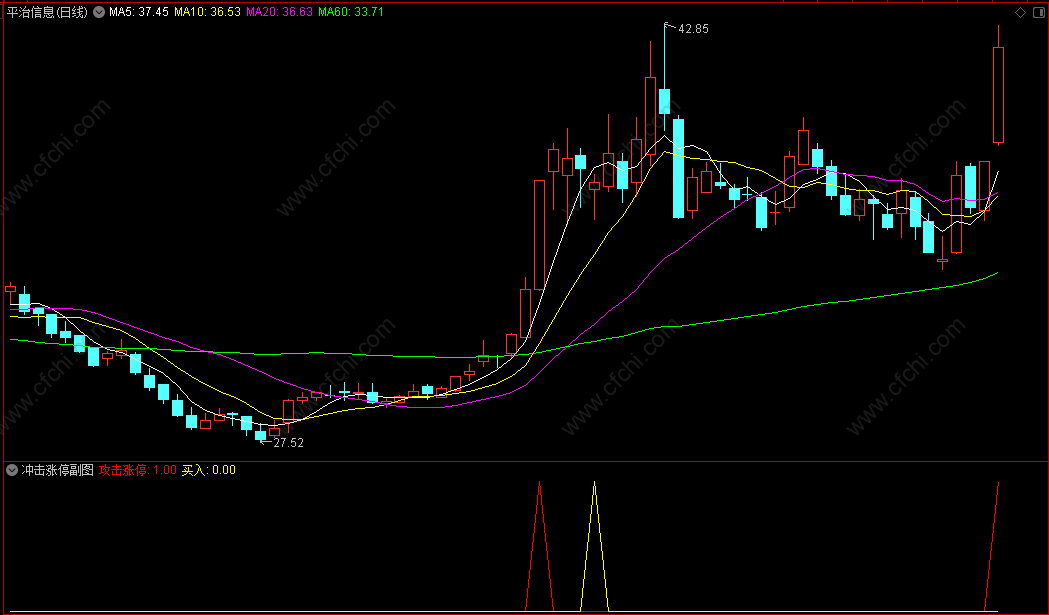The width and height of the screenshot is (1049, 615).
Task: Click the diamond icon at top right
Action: pos(1020,12)
